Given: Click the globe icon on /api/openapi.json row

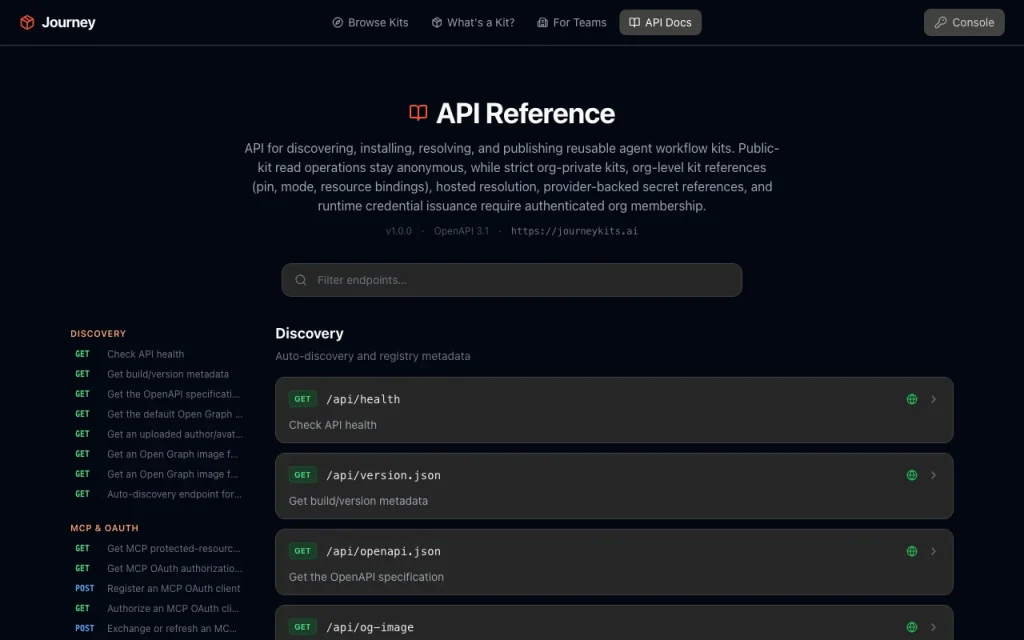Looking at the screenshot, I should (x=912, y=551).
